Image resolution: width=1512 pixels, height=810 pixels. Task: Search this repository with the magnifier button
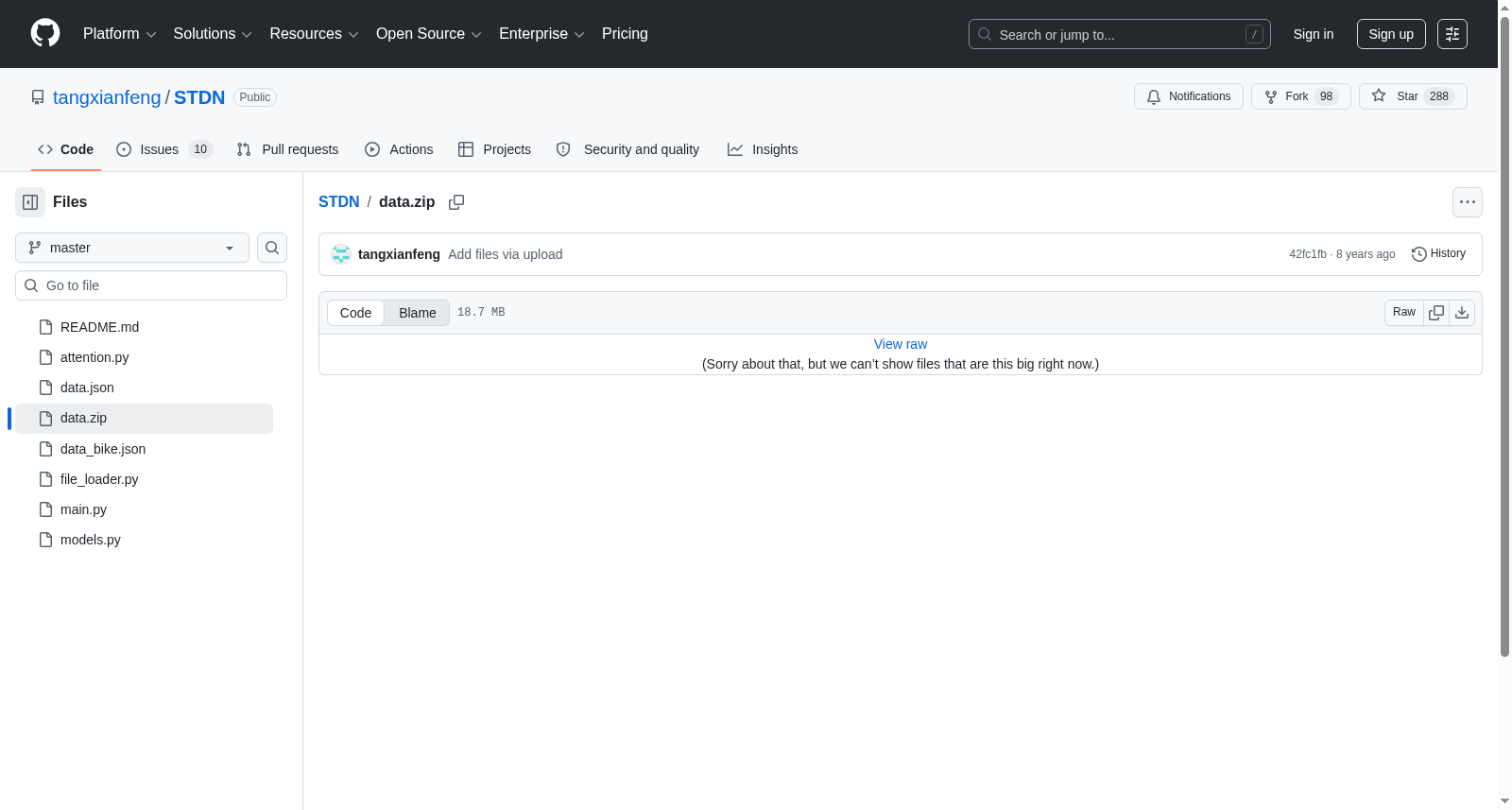[x=272, y=248]
